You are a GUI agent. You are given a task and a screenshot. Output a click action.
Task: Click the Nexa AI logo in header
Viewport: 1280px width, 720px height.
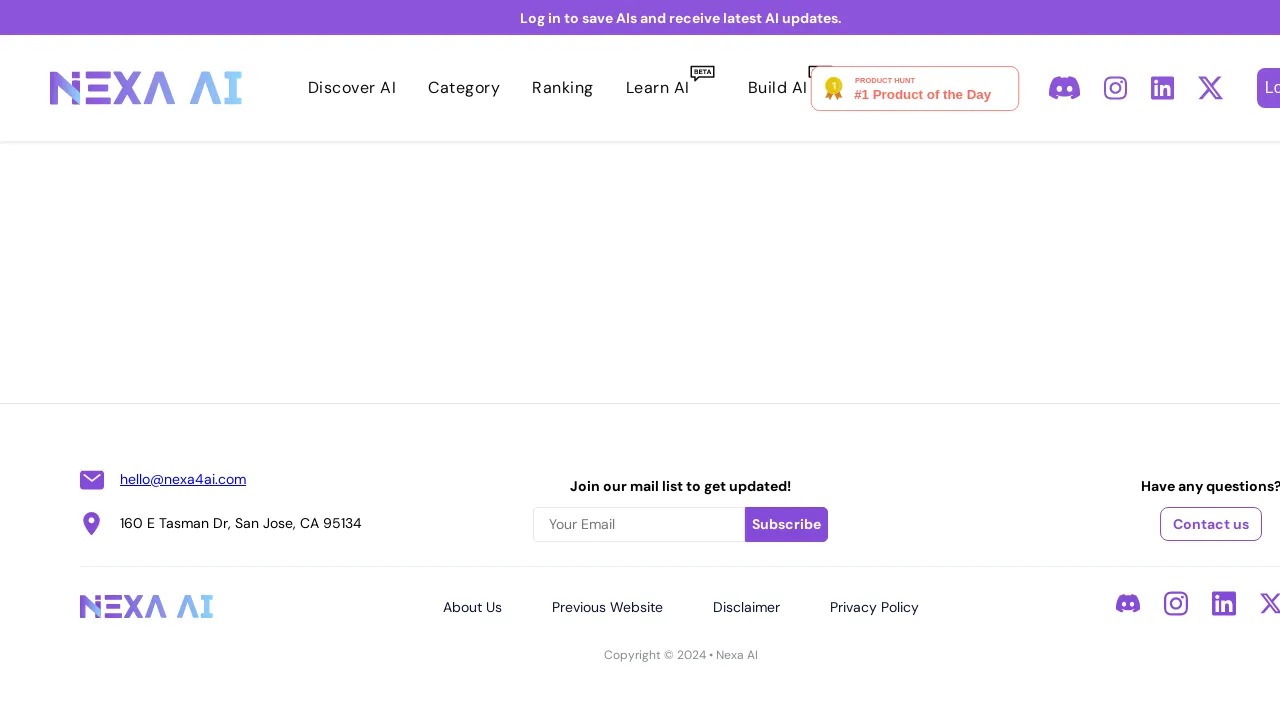click(x=146, y=88)
